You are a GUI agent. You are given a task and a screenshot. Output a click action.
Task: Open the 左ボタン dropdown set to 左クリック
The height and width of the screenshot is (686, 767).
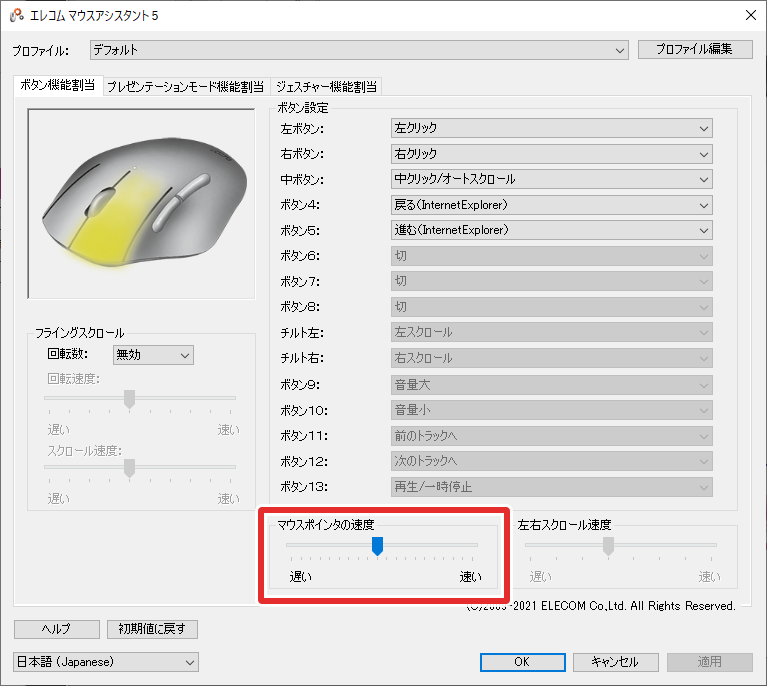point(551,128)
